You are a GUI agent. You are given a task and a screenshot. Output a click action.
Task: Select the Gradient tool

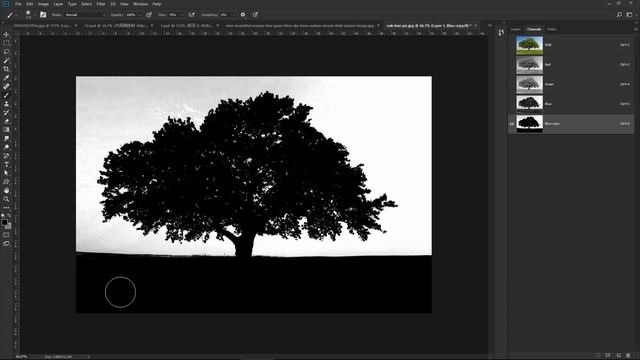6,130
